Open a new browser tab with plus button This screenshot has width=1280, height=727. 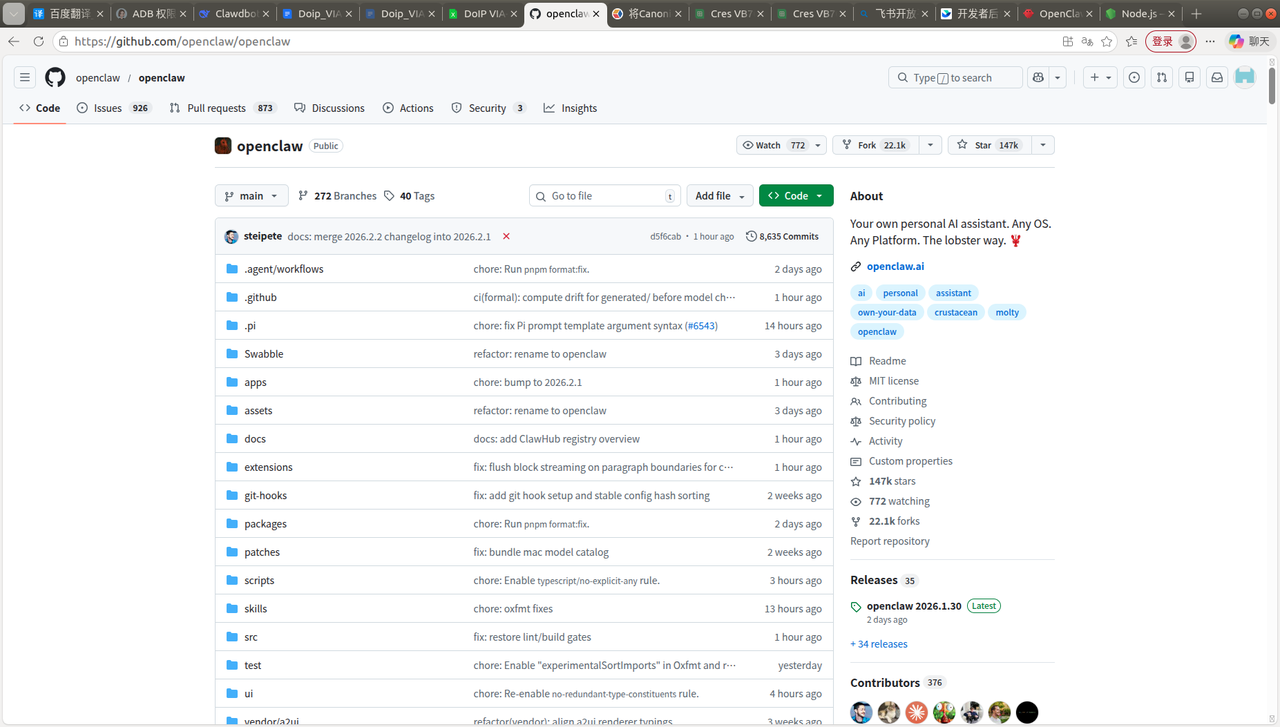coord(1196,14)
